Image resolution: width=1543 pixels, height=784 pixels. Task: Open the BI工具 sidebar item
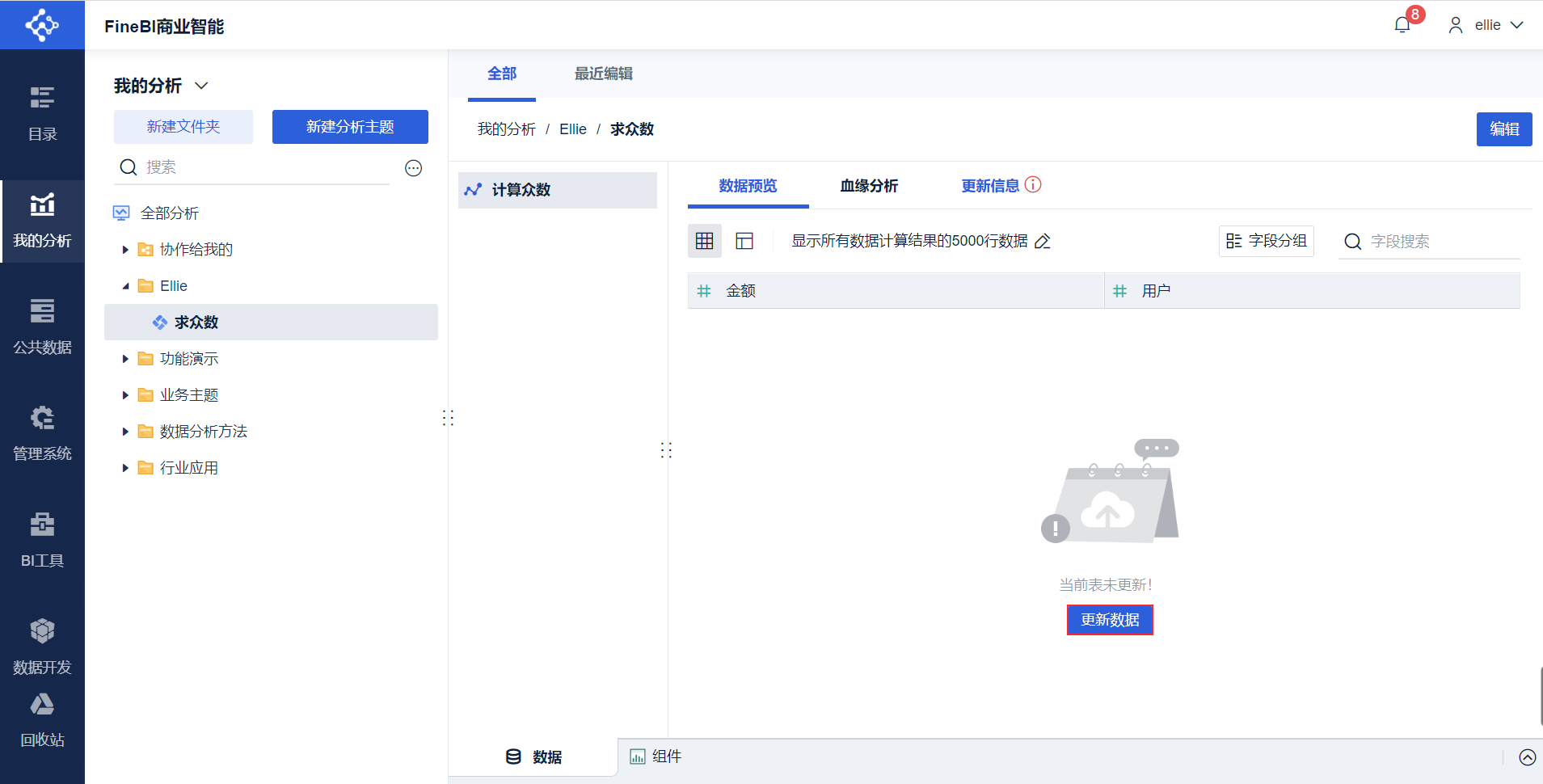point(42,541)
